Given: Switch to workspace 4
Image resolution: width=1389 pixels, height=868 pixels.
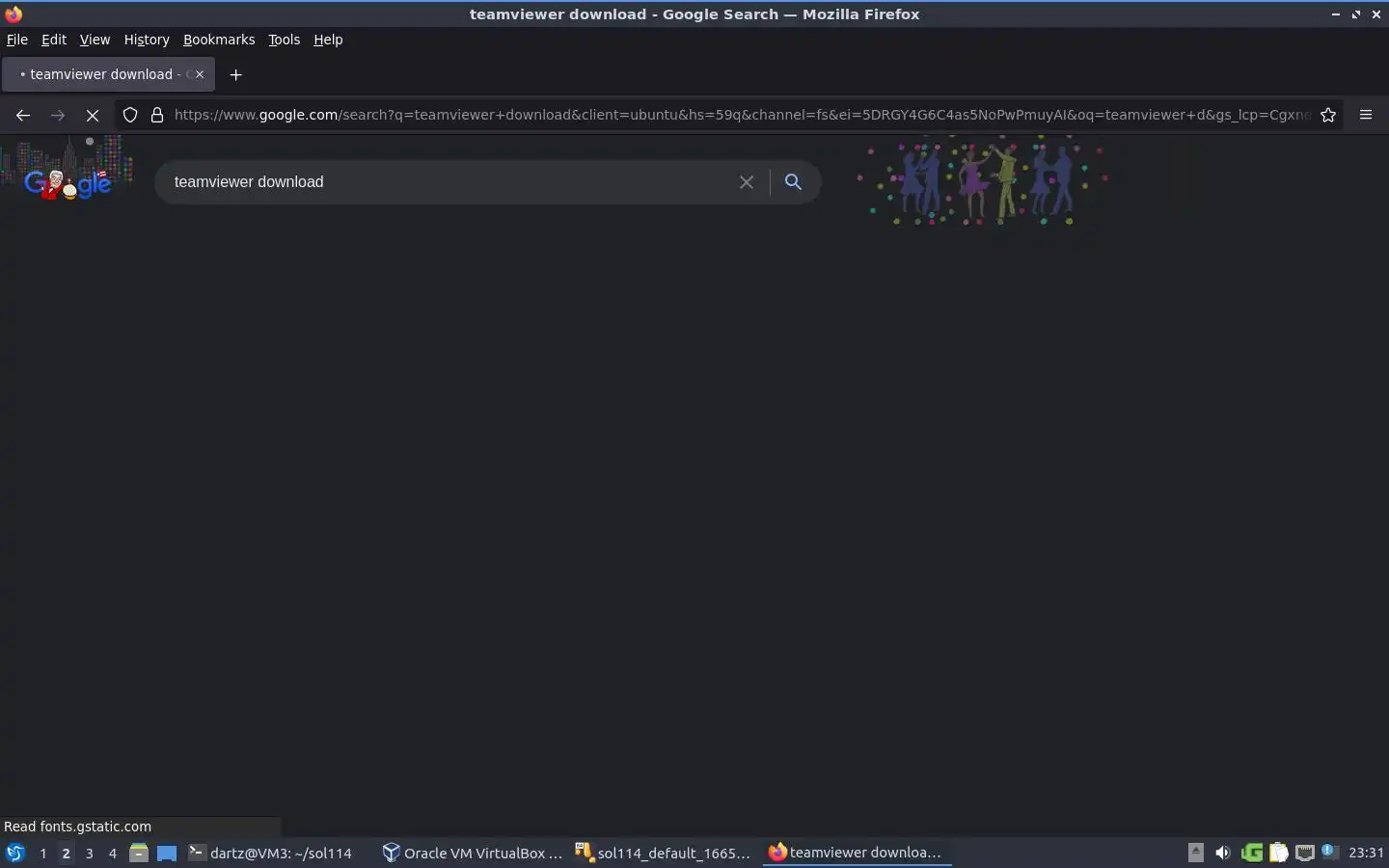Looking at the screenshot, I should click(112, 853).
